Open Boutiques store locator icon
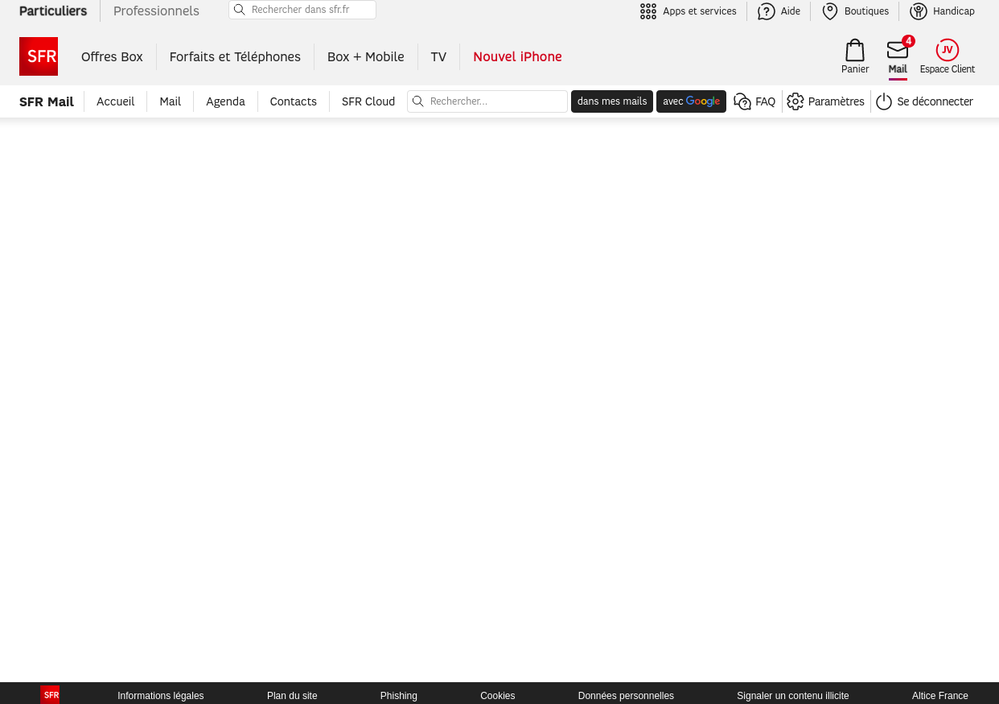This screenshot has height=704, width=999. (829, 11)
